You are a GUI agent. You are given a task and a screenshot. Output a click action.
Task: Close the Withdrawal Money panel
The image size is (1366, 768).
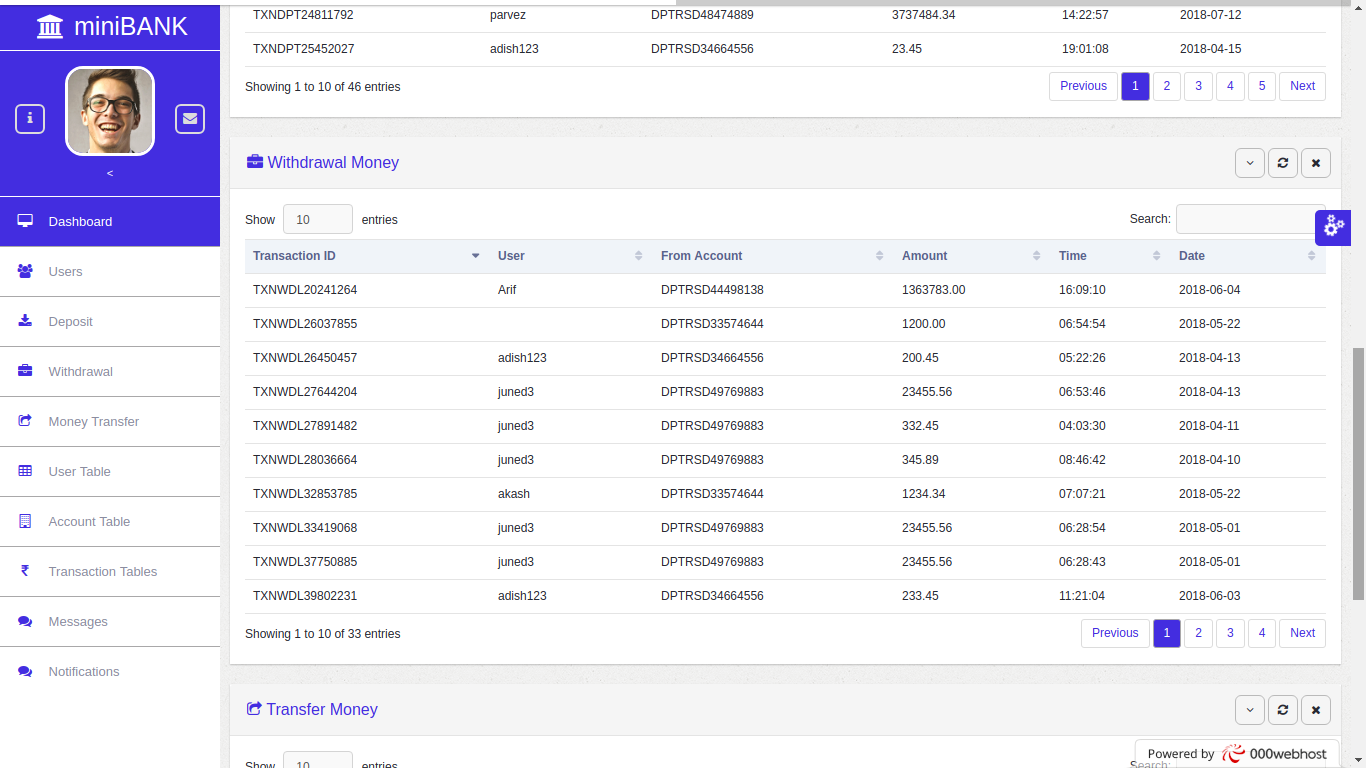tap(1316, 163)
